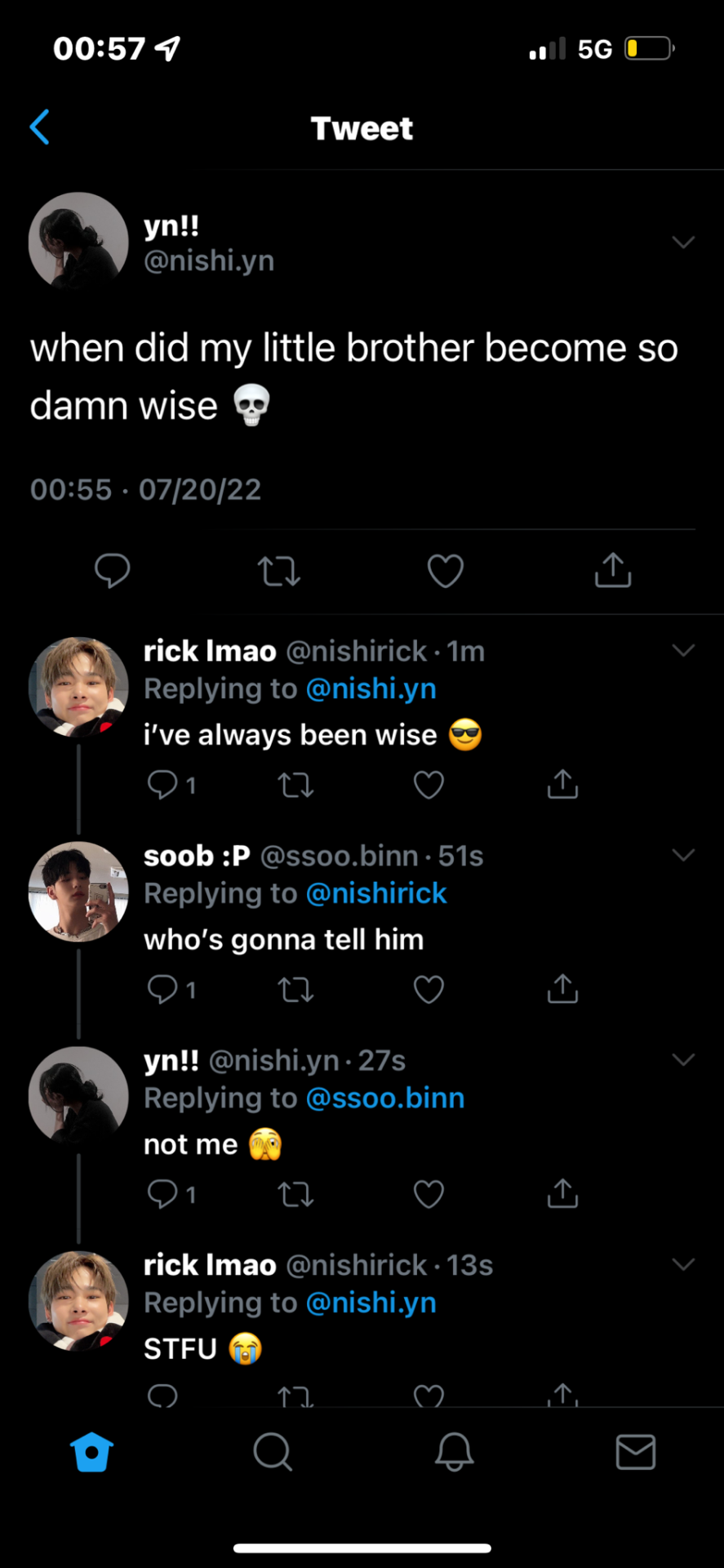Like soob's "who's gonna tell him" reply
Image resolution: width=724 pixels, height=1568 pixels.
[429, 990]
